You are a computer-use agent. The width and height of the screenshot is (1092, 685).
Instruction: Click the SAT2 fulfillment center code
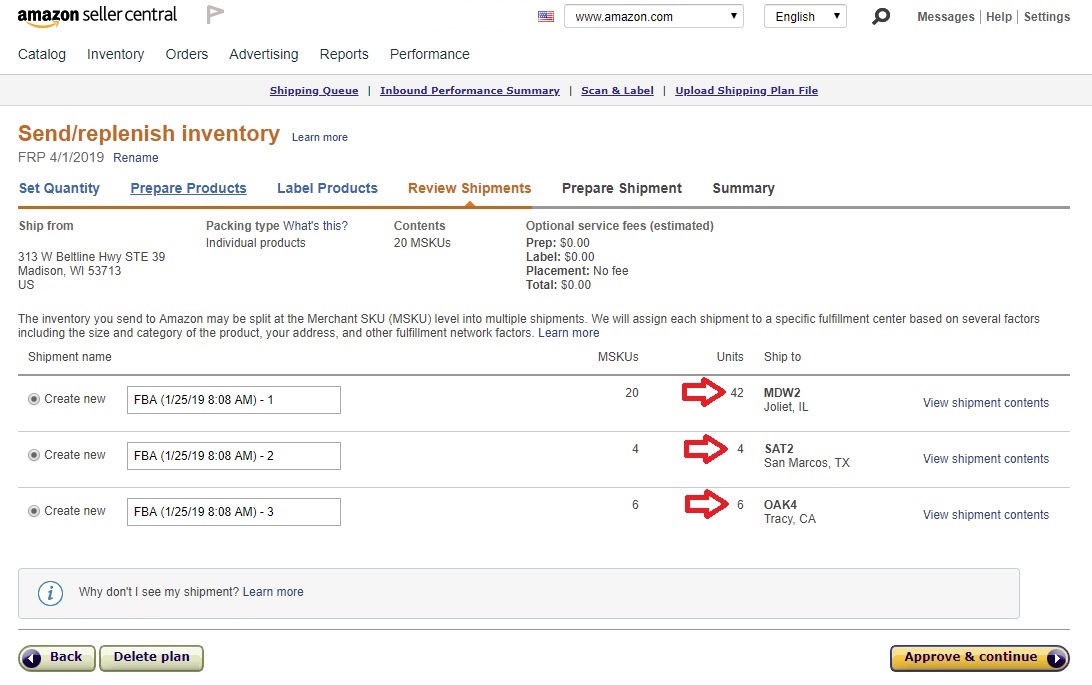[x=779, y=449]
